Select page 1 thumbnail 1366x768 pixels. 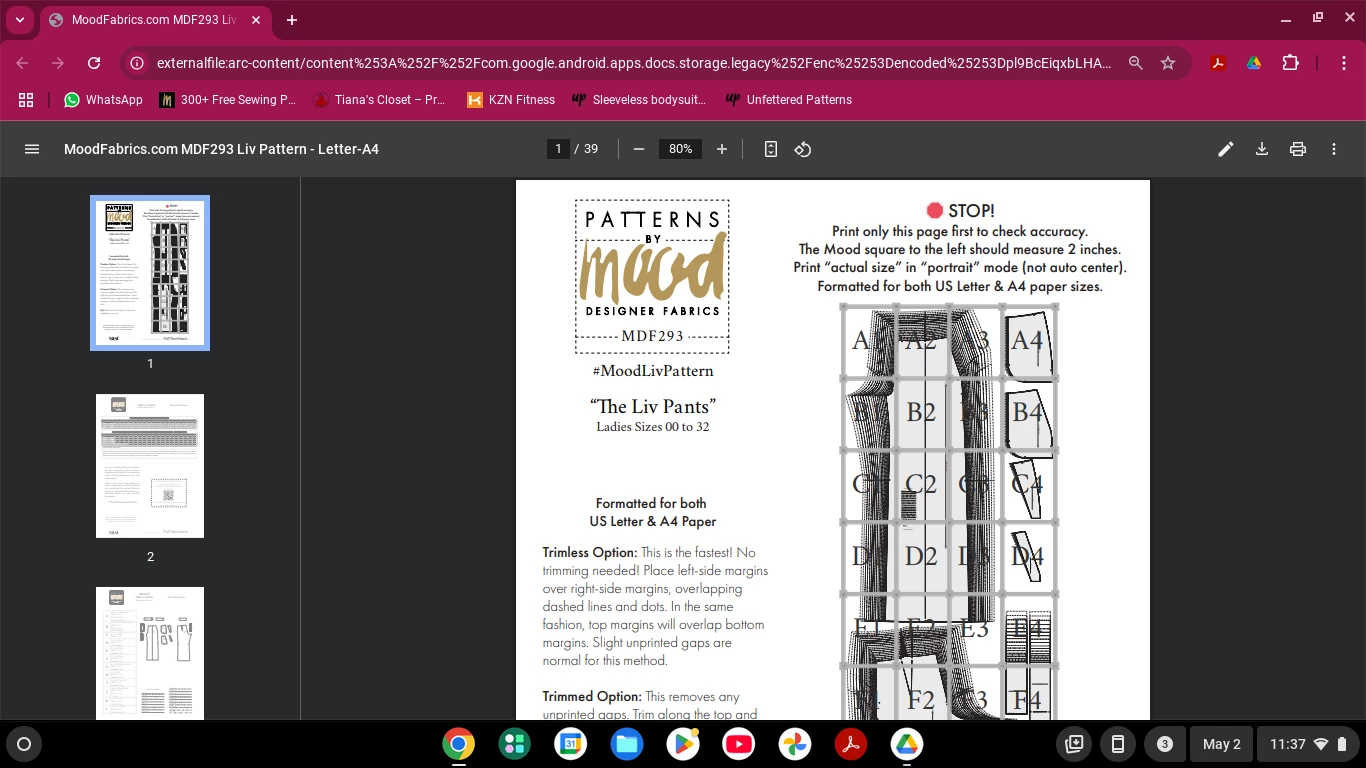tap(150, 272)
